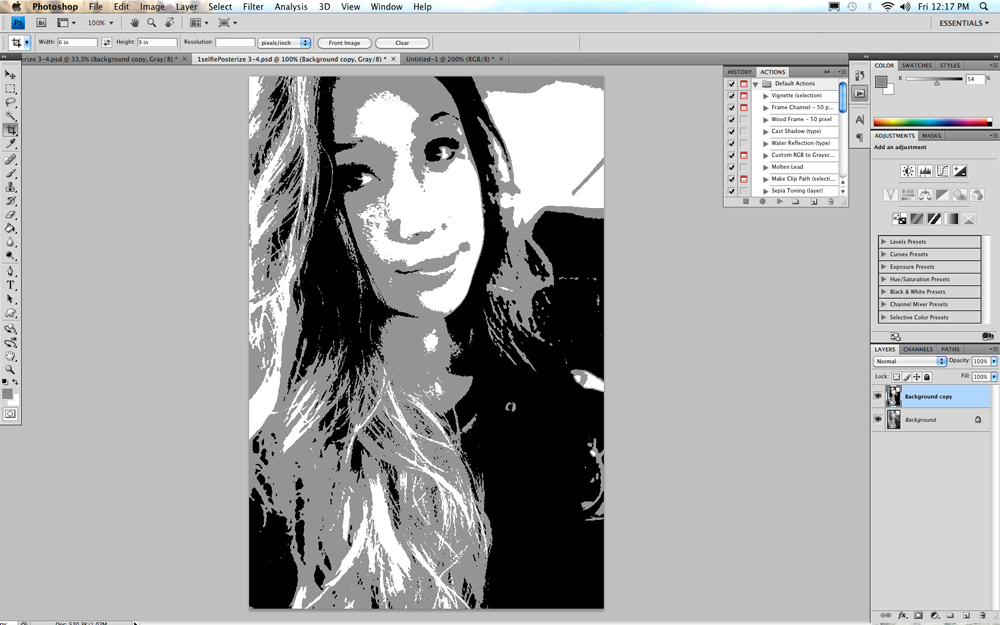Switch to the Swatches tab

[916, 65]
